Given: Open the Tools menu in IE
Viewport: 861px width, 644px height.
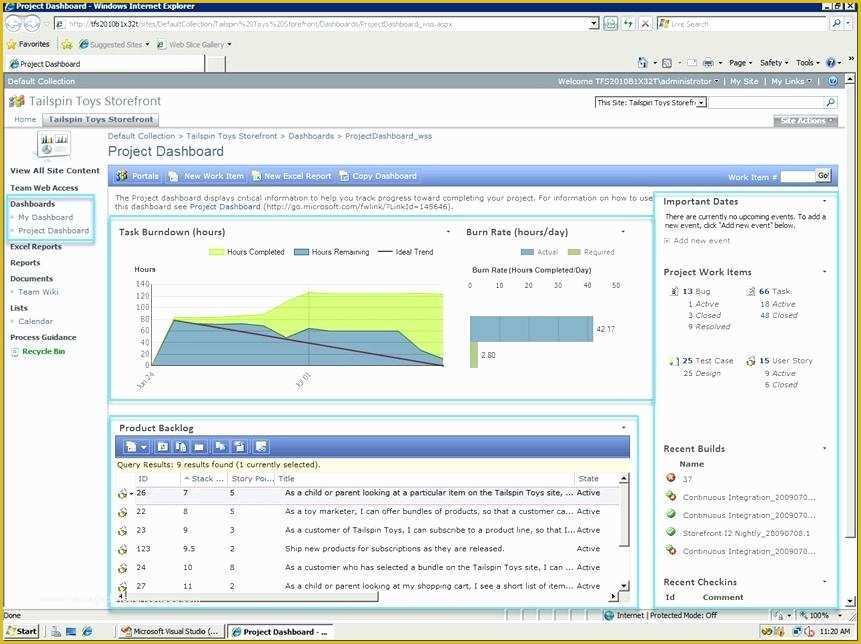Looking at the screenshot, I should 807,63.
